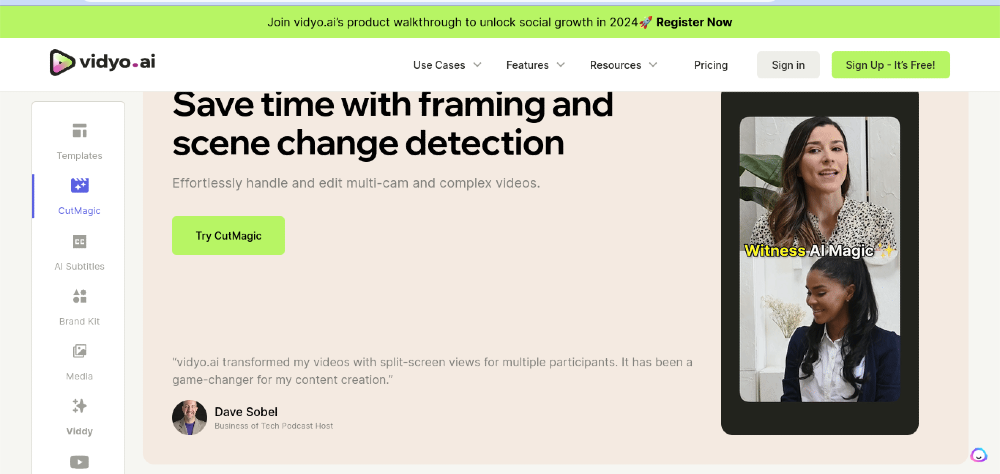The image size is (1000, 474).
Task: Open the chat widget icon bottom-right
Action: click(978, 455)
